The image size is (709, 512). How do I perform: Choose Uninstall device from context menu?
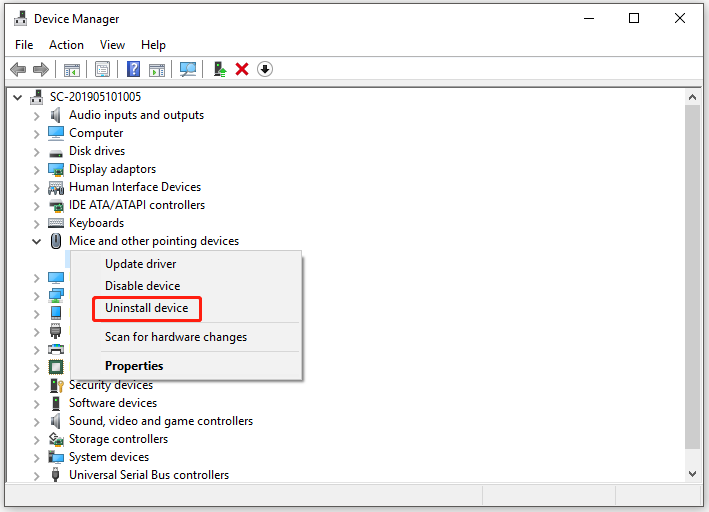point(147,308)
